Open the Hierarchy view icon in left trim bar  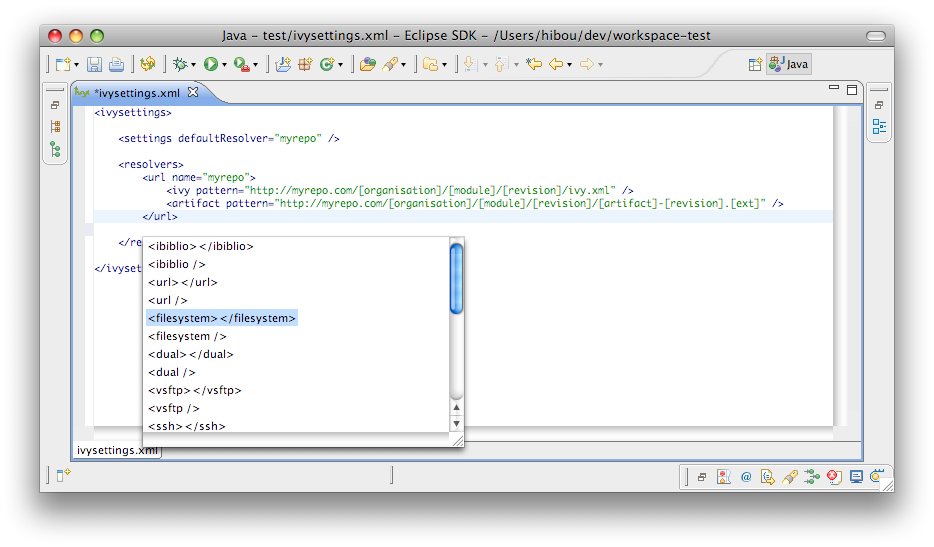[x=55, y=150]
